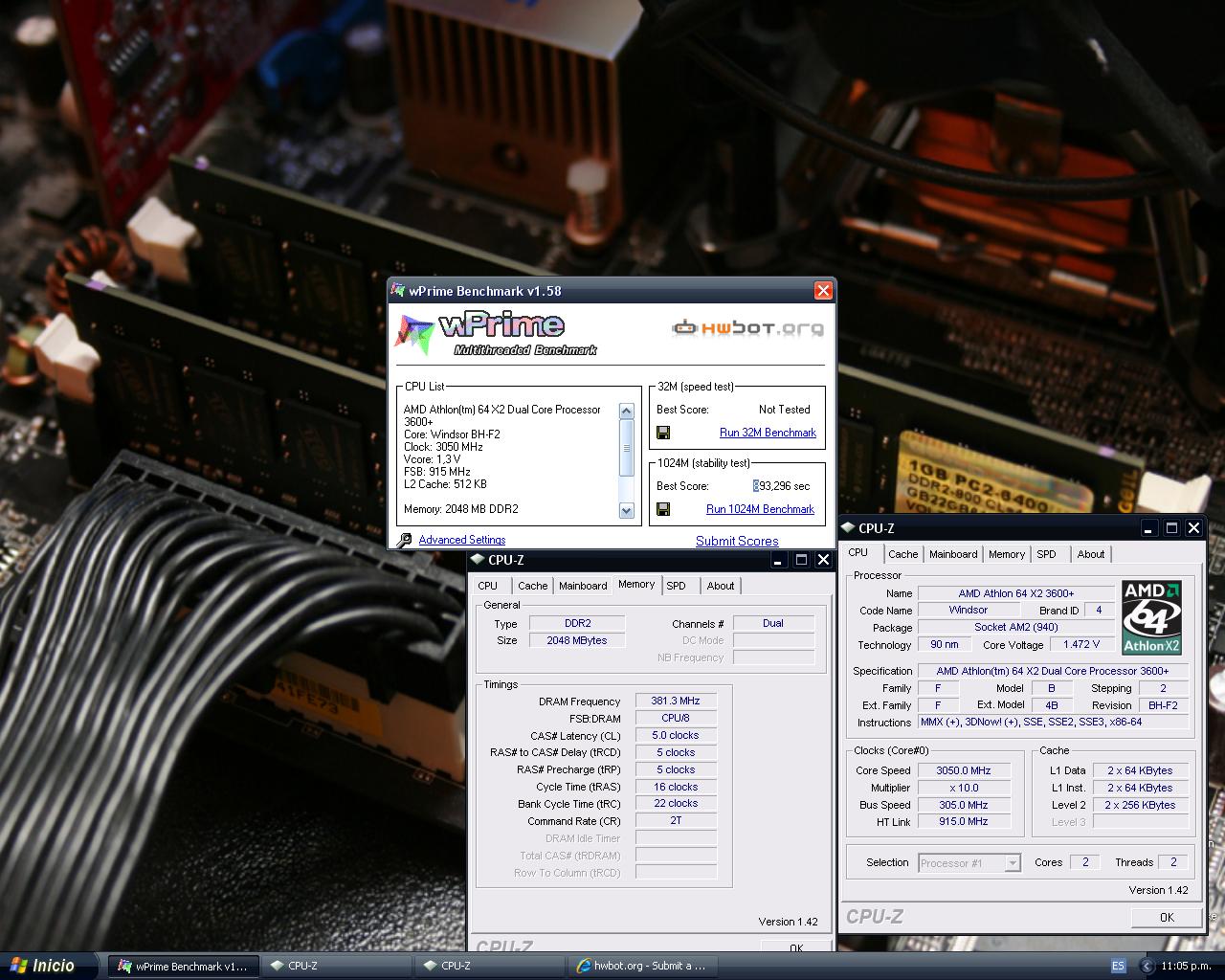Click the 93,296 sec best score value
This screenshot has height=980, width=1225.
783,486
